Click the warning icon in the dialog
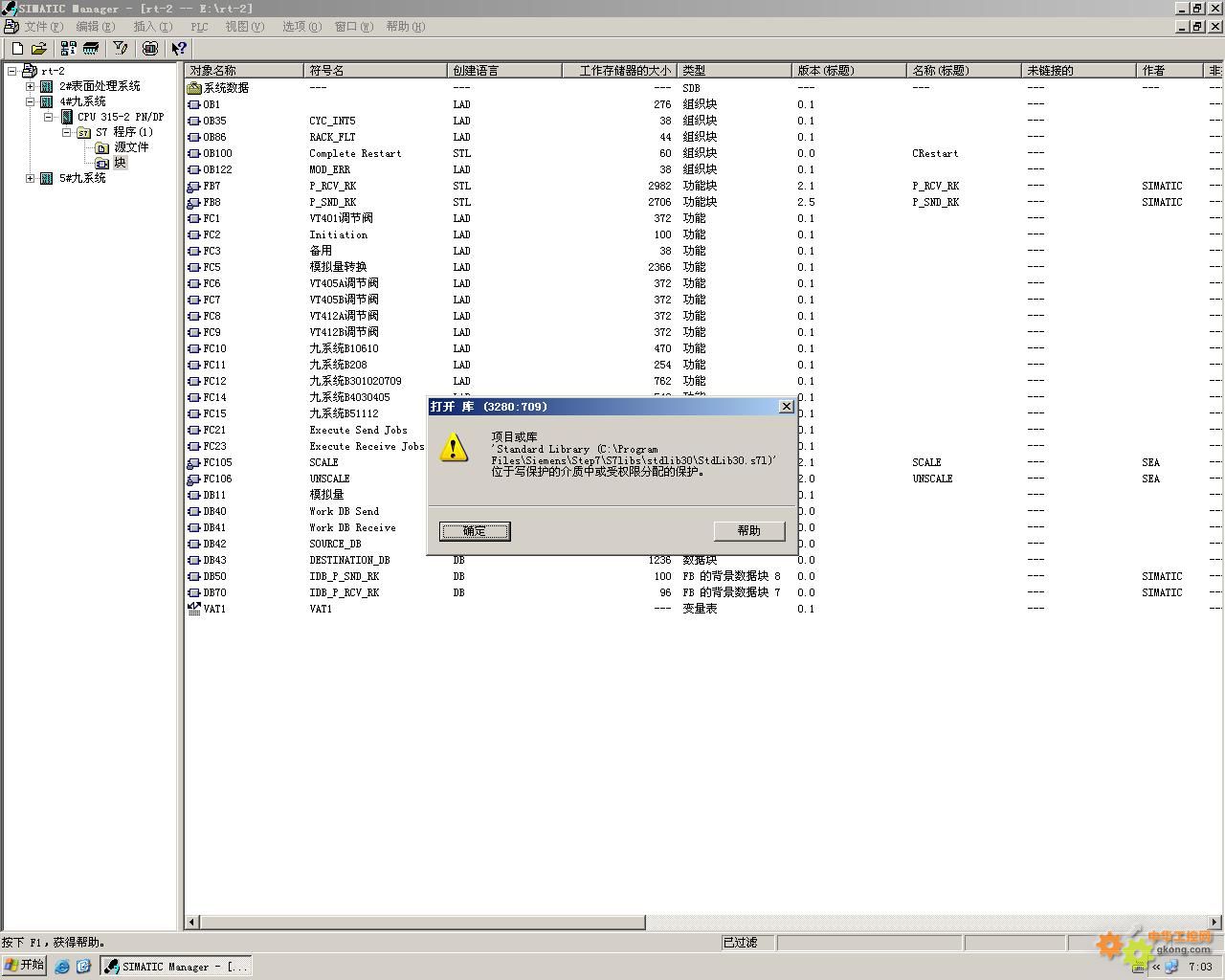Viewport: 1225px width, 980px height. (454, 446)
